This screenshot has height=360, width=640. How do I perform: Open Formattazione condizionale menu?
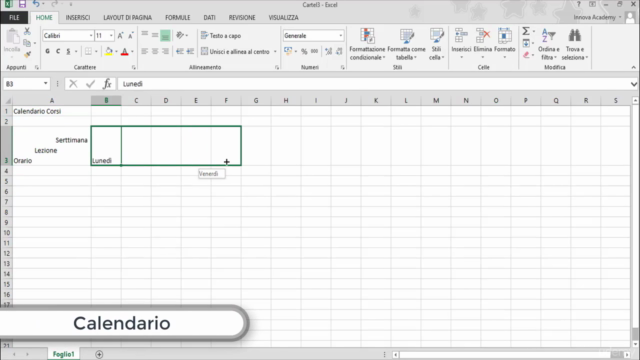coord(367,45)
